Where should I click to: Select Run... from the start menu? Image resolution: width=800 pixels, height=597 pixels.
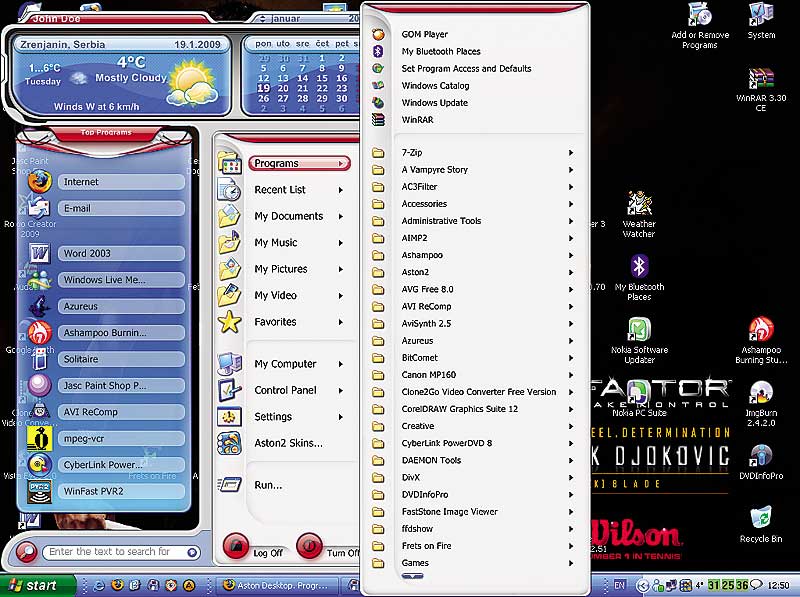pos(268,485)
